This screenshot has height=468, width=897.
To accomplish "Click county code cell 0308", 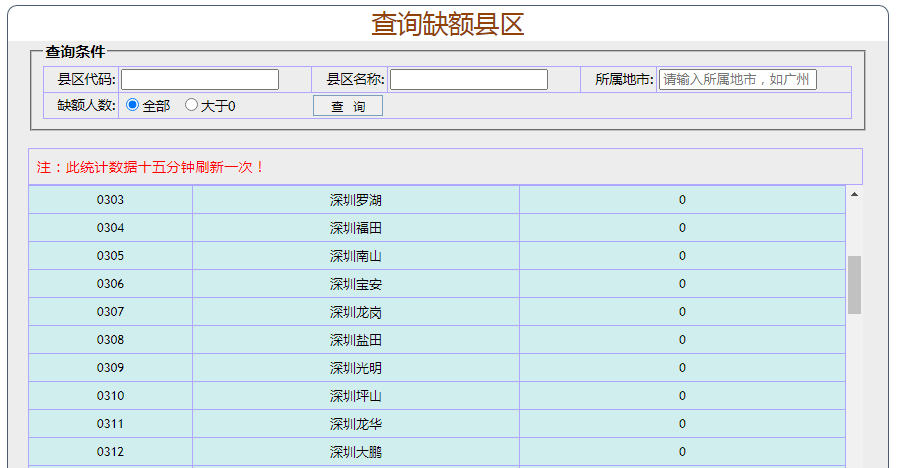I will click(110, 340).
